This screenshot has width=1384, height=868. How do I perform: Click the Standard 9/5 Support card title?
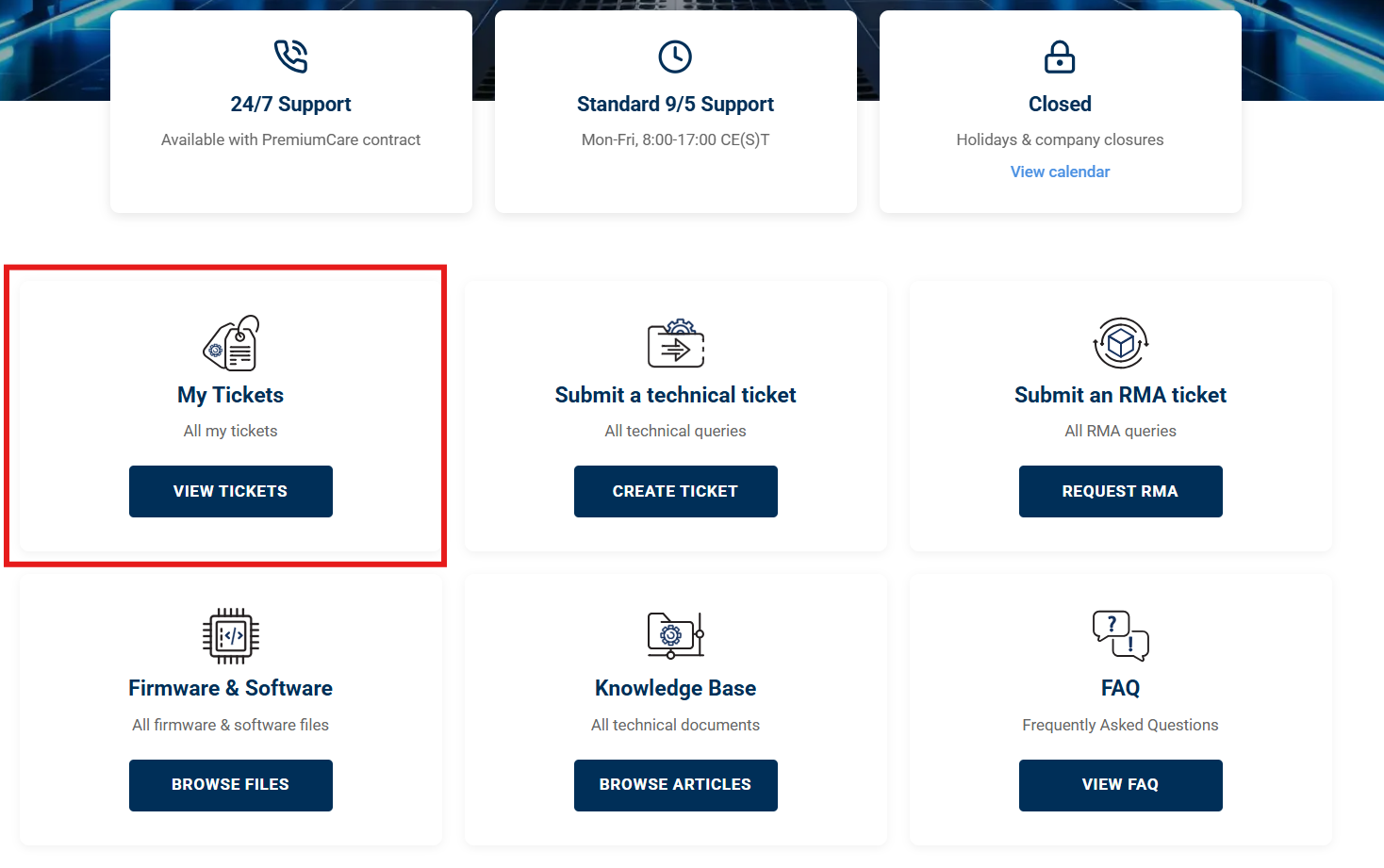[675, 104]
